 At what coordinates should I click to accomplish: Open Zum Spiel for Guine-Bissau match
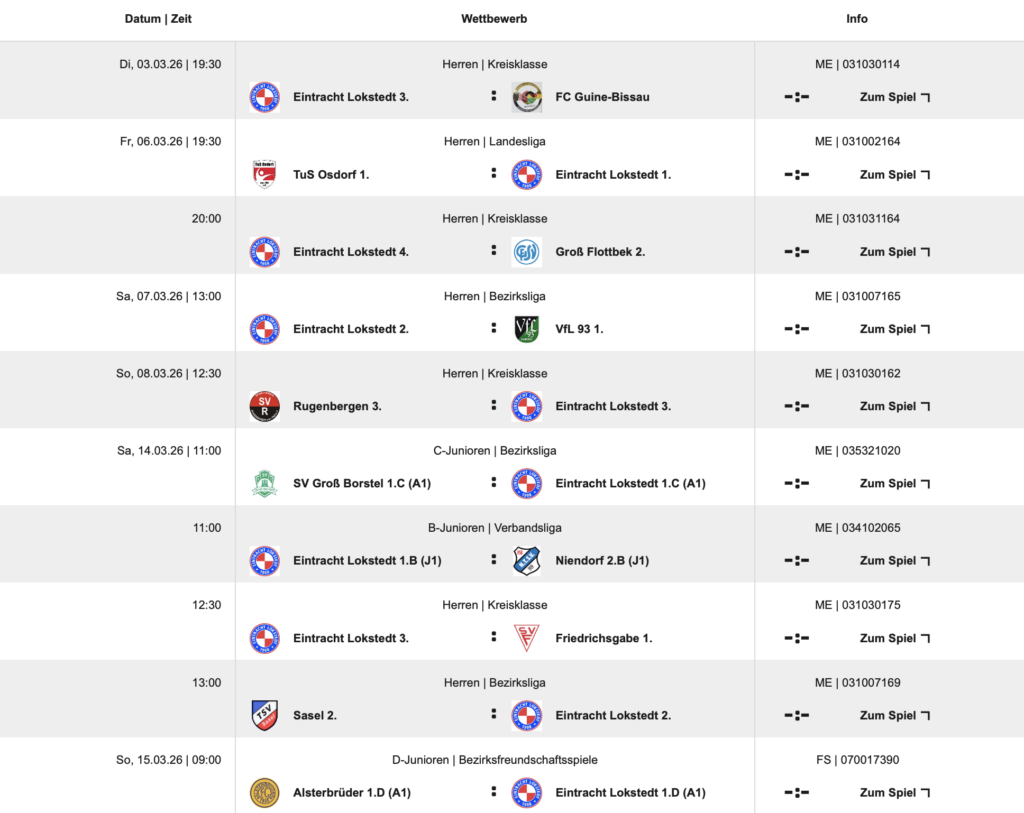point(894,97)
